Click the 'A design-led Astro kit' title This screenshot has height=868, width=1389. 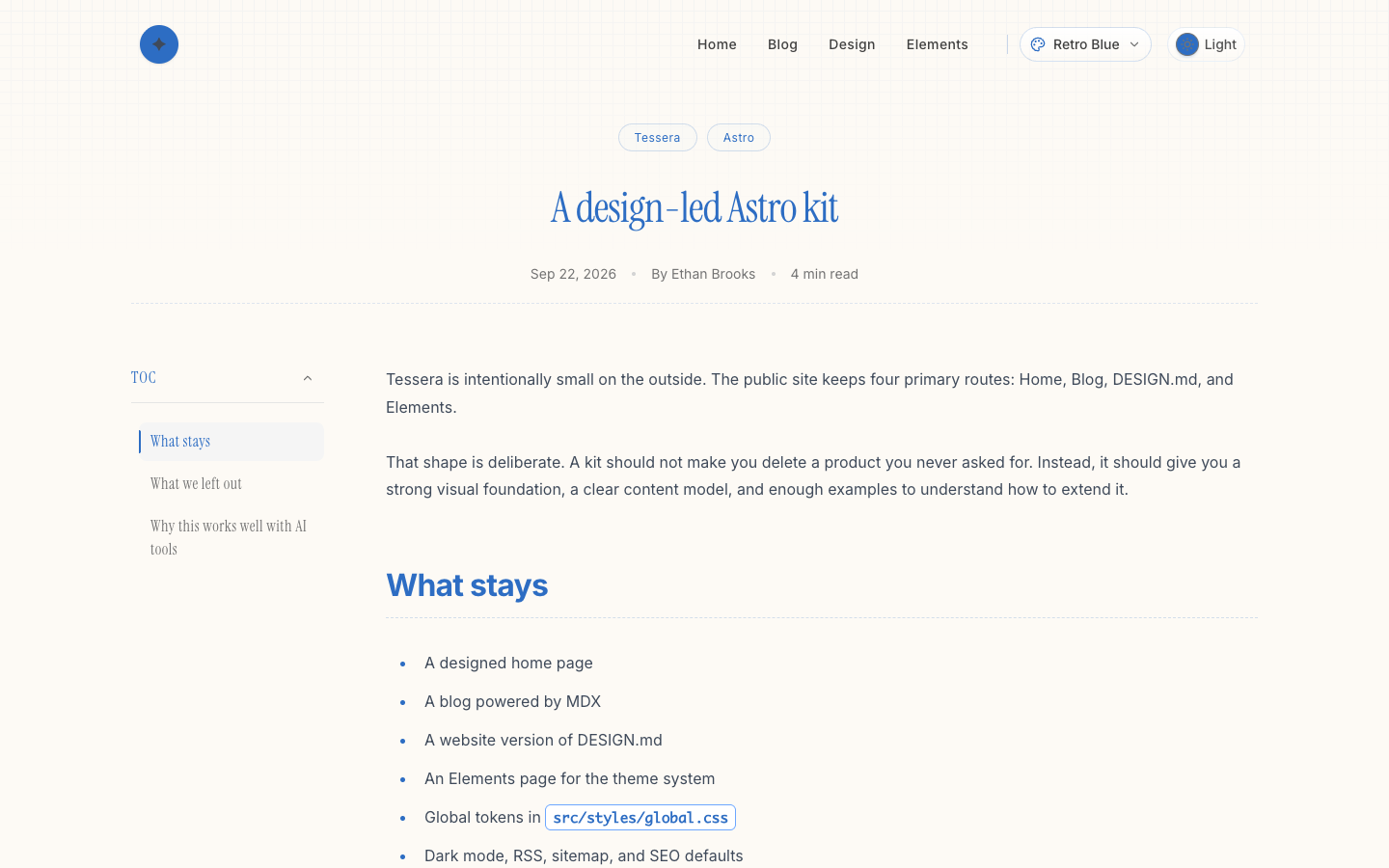694,207
